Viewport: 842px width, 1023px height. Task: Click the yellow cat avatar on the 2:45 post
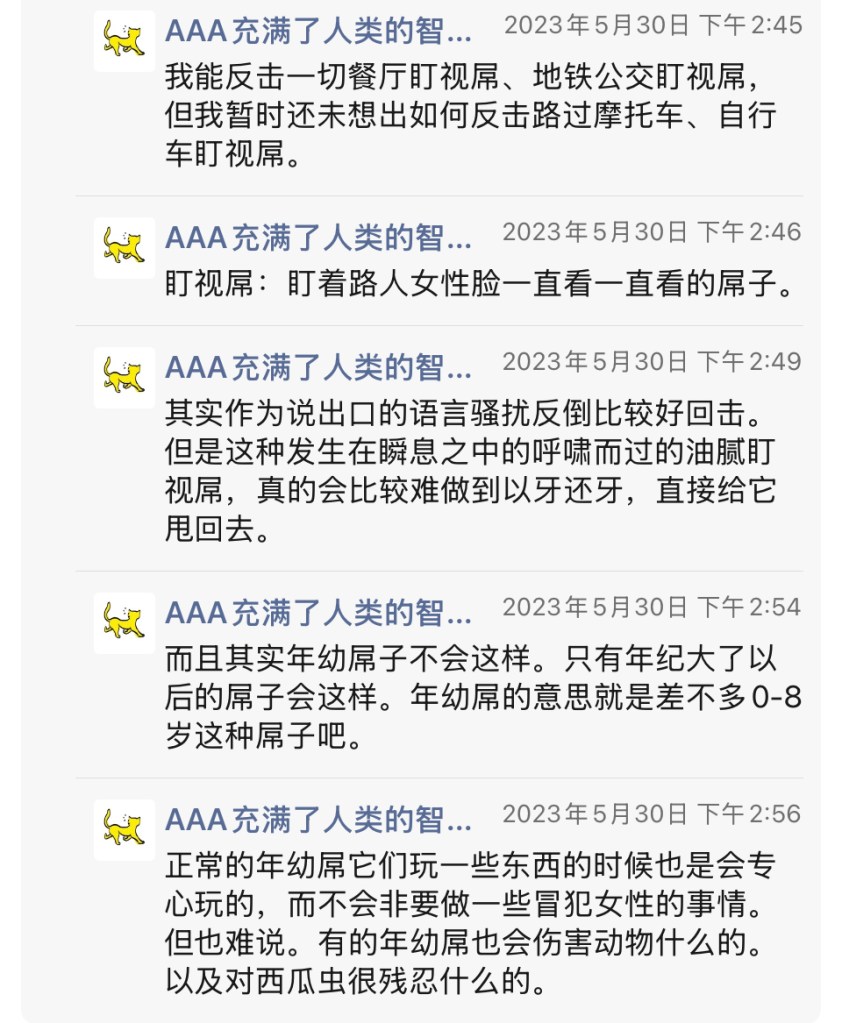[124, 42]
